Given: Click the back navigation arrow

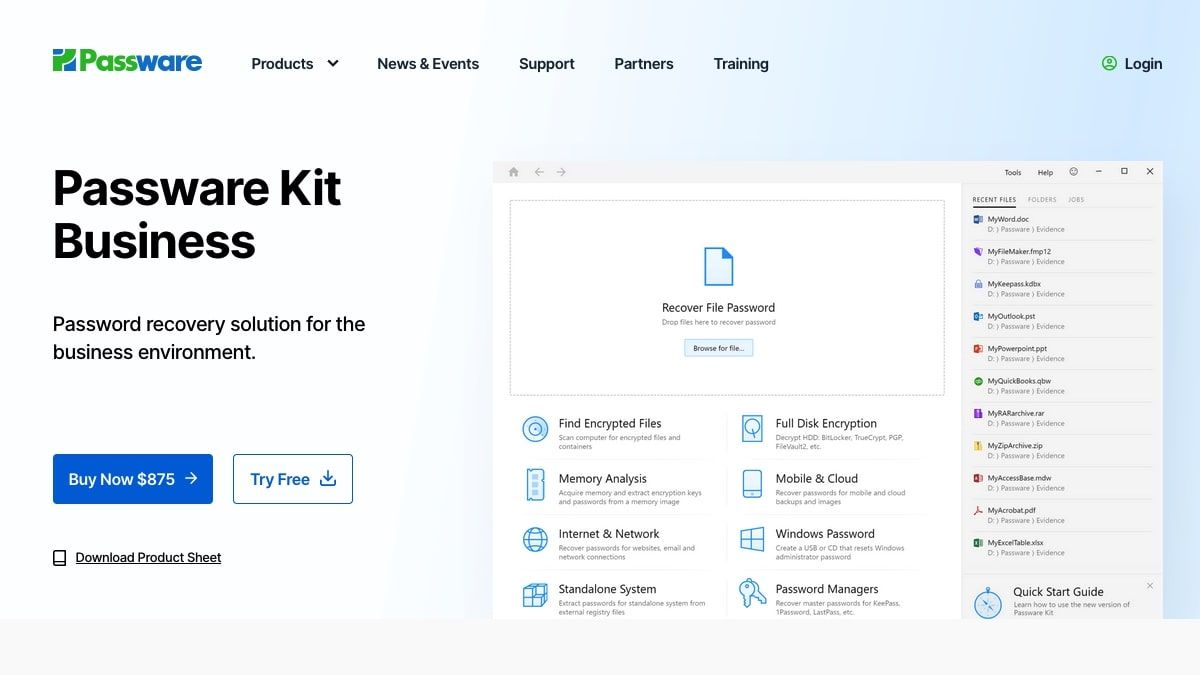Looking at the screenshot, I should pyautogui.click(x=539, y=171).
